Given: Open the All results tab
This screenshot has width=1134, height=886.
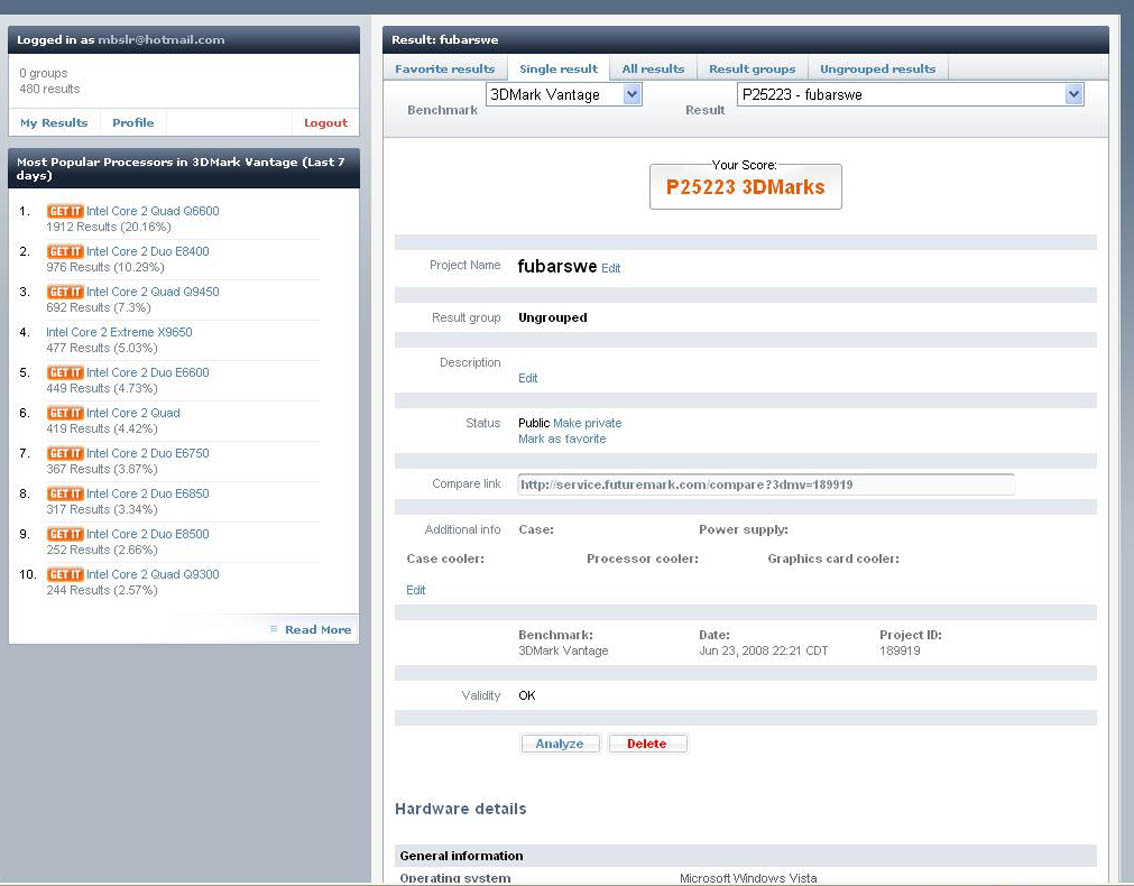Looking at the screenshot, I should click(x=653, y=69).
